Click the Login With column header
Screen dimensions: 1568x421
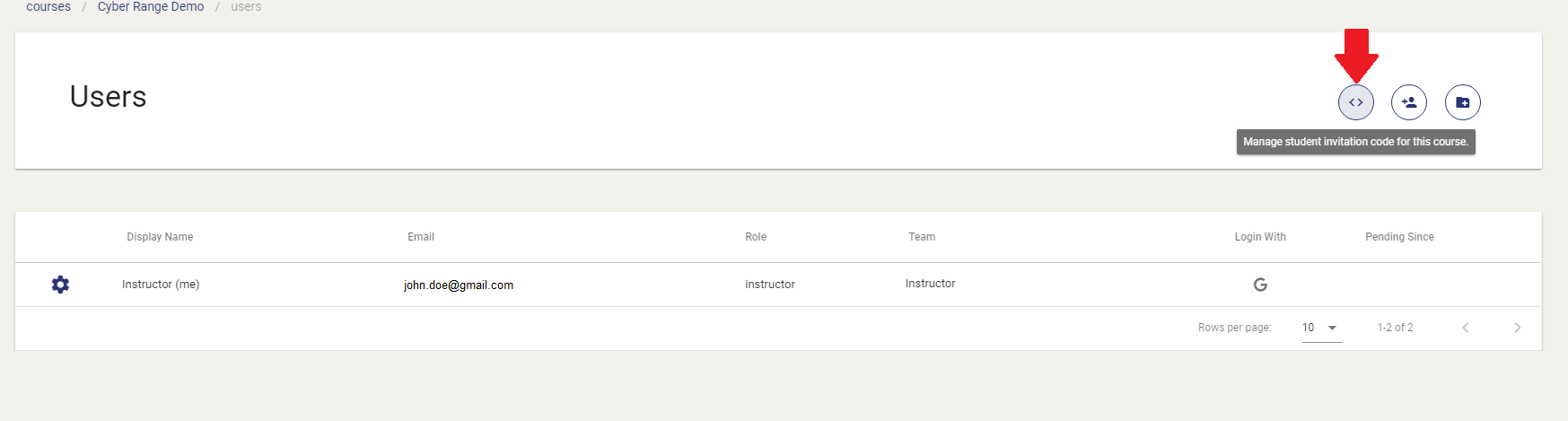click(x=1260, y=237)
